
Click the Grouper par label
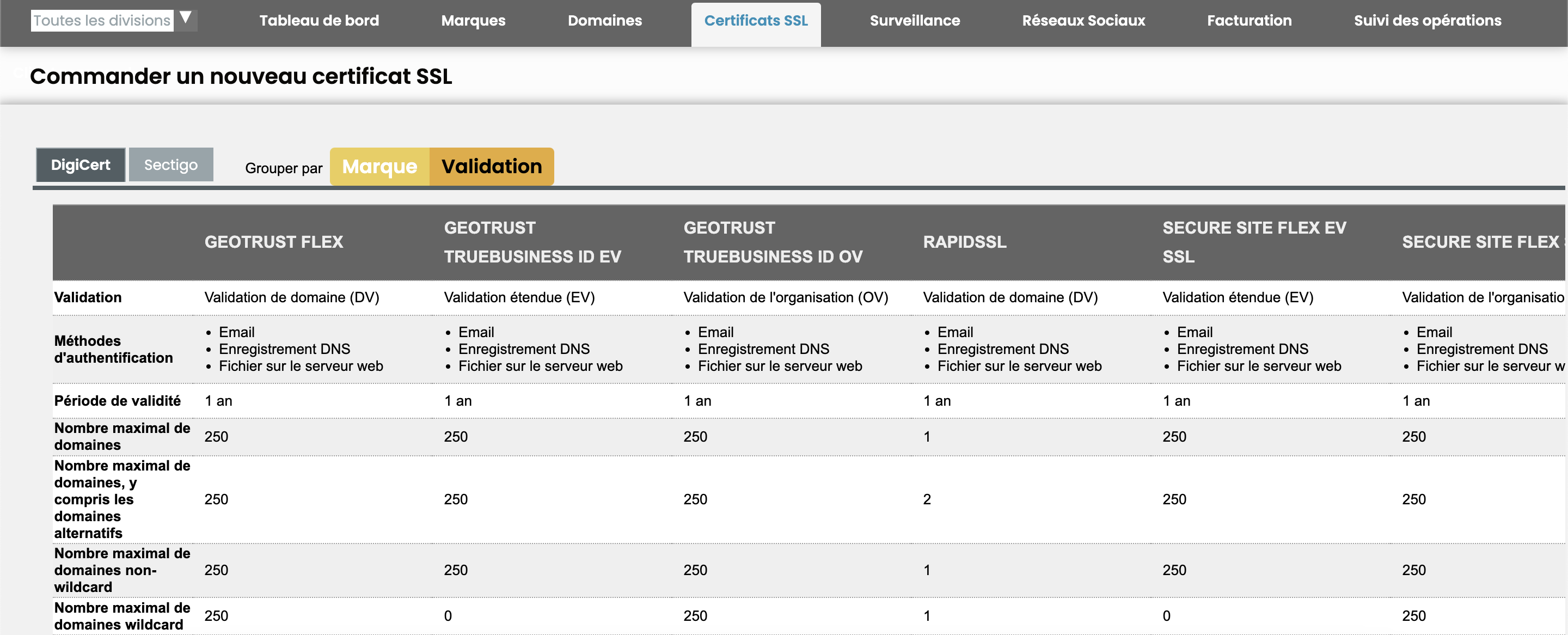[x=284, y=168]
